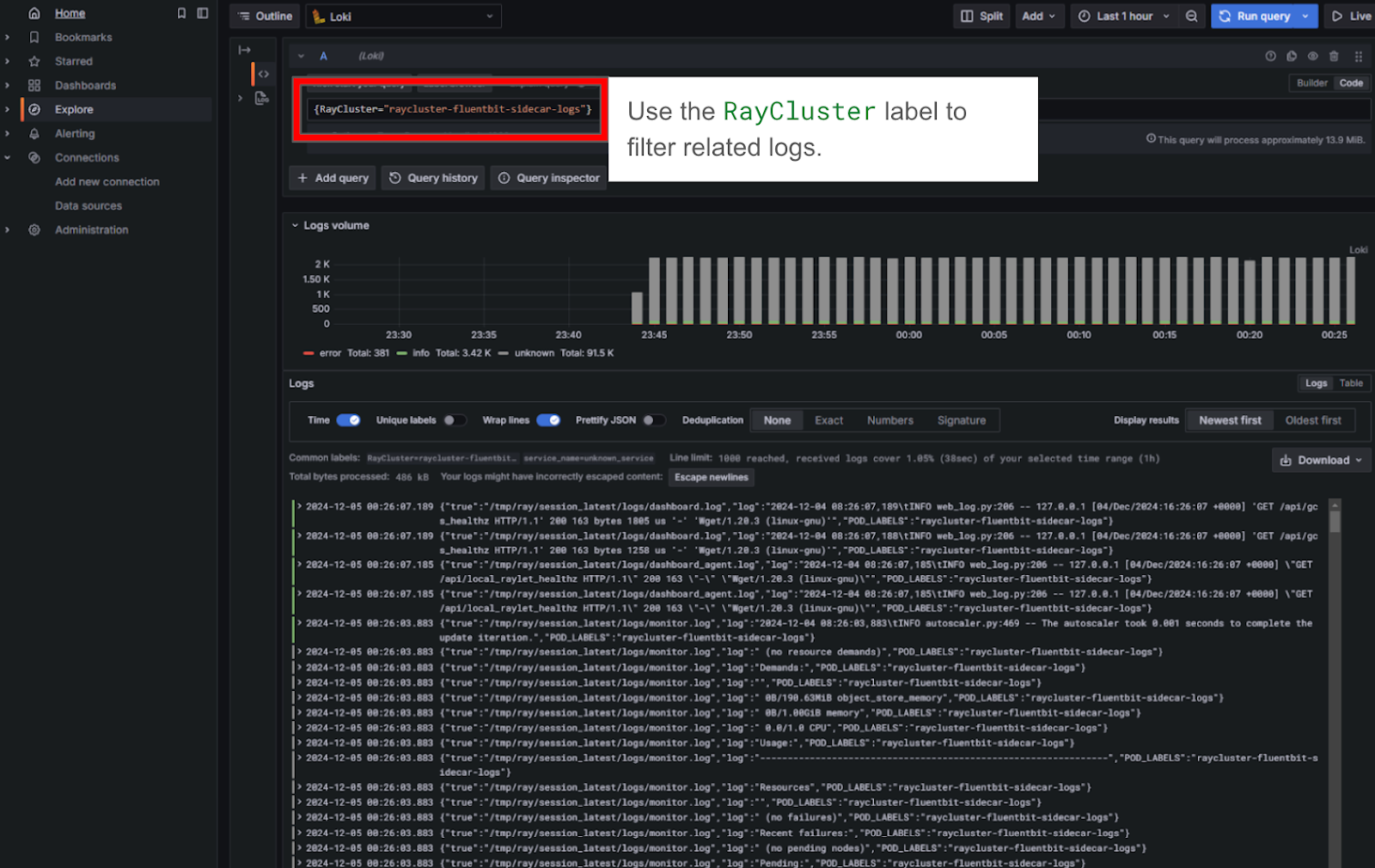Open Alerting in the sidebar
The image size is (1375, 868).
click(x=75, y=133)
